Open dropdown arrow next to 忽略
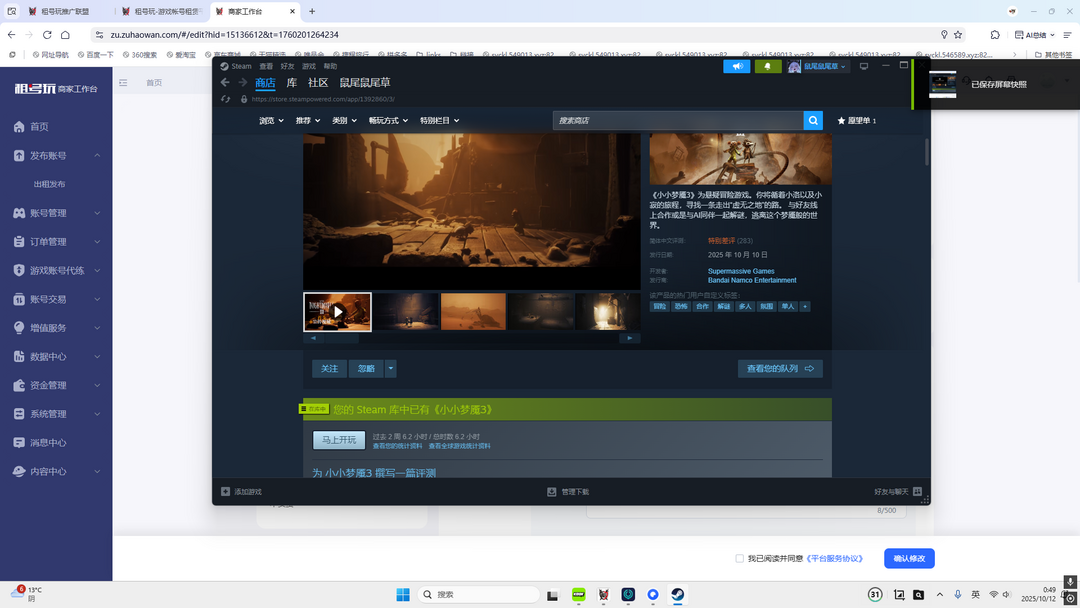 pos(391,369)
